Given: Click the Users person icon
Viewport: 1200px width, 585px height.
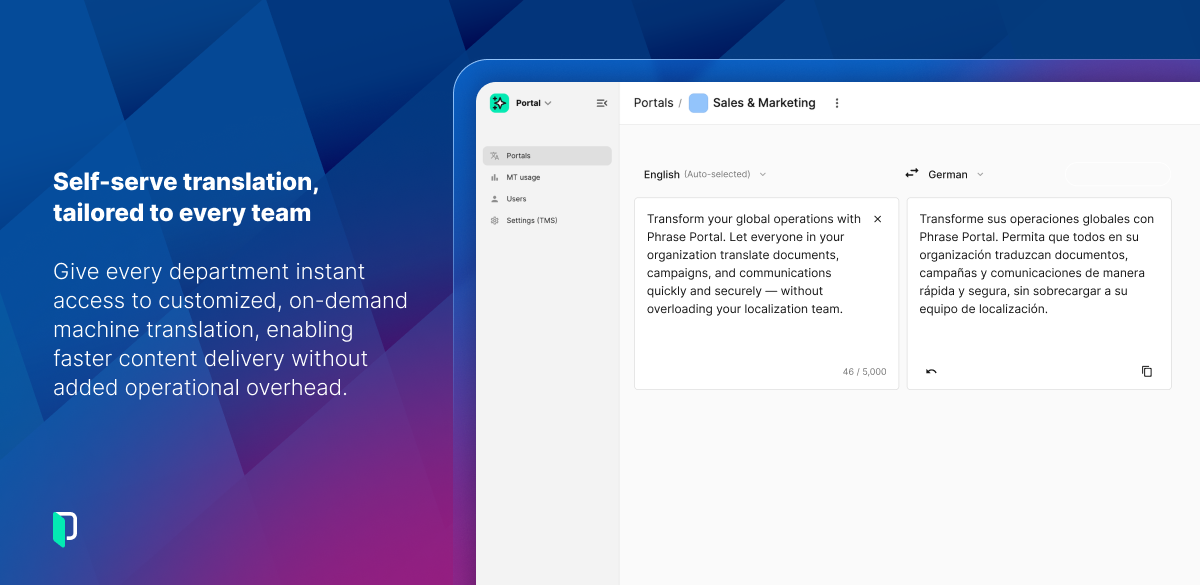Looking at the screenshot, I should [494, 199].
